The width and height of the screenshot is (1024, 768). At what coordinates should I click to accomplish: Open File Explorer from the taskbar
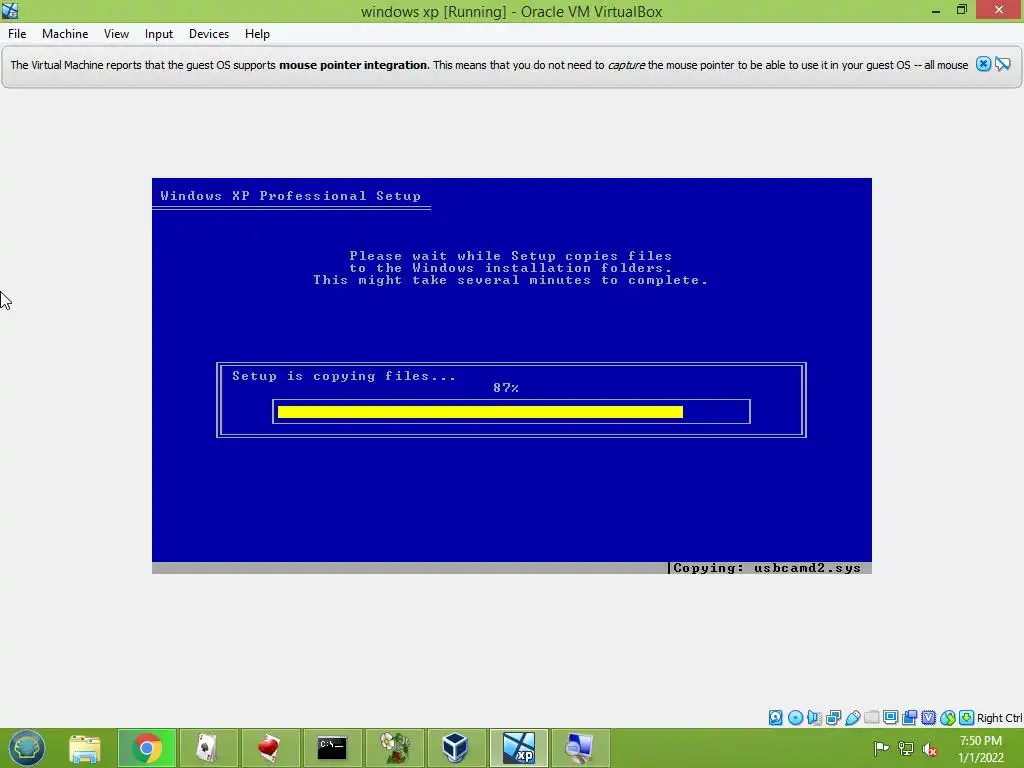(x=85, y=748)
